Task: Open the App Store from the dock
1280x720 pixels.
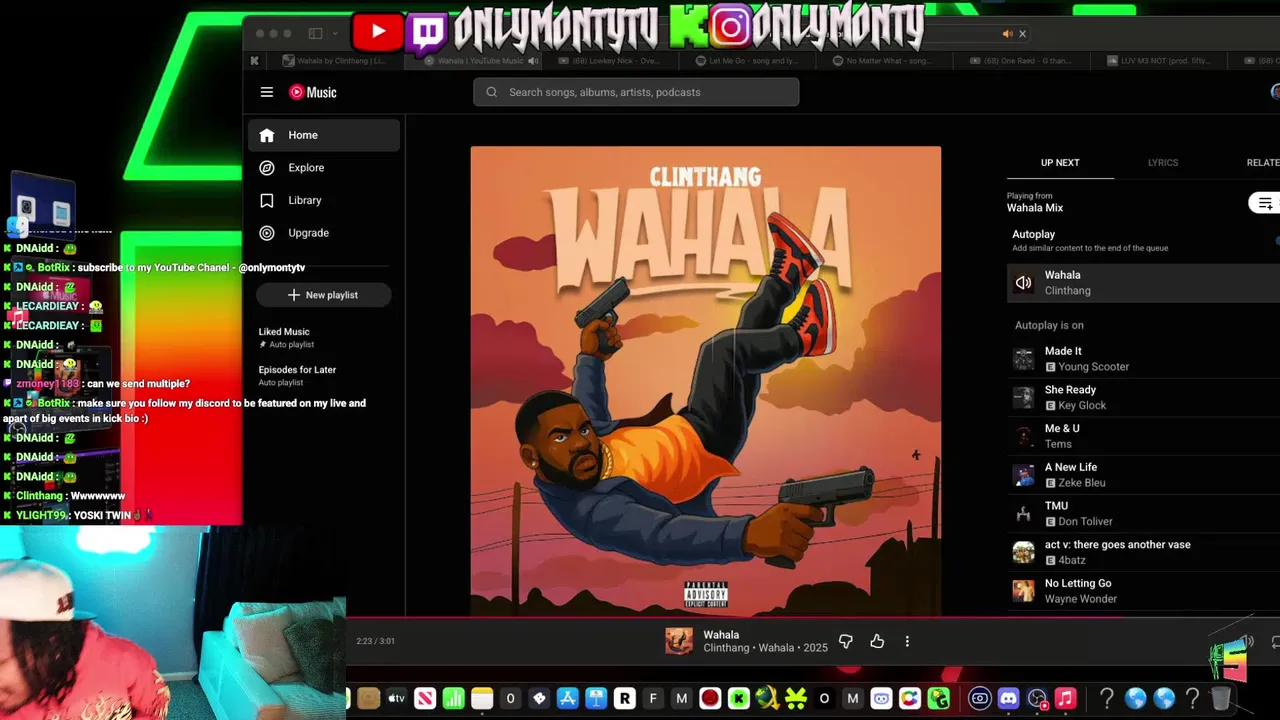Action: coord(567,698)
